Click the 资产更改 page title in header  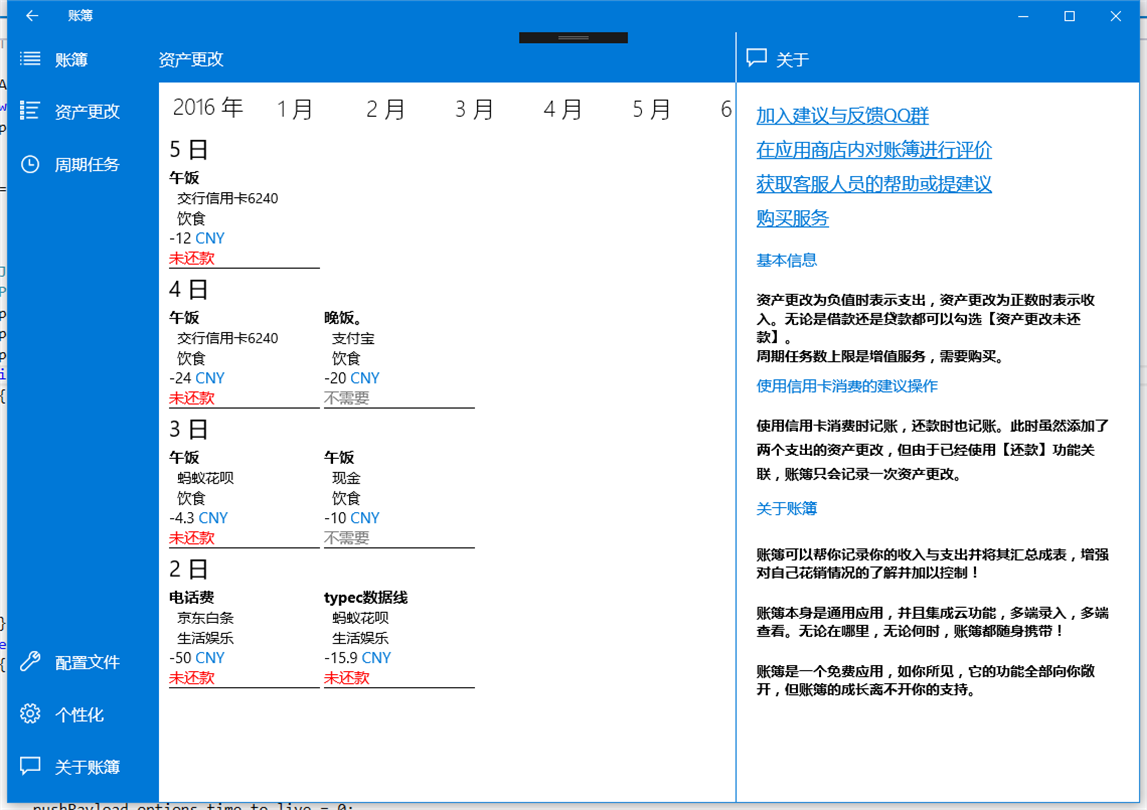click(191, 59)
